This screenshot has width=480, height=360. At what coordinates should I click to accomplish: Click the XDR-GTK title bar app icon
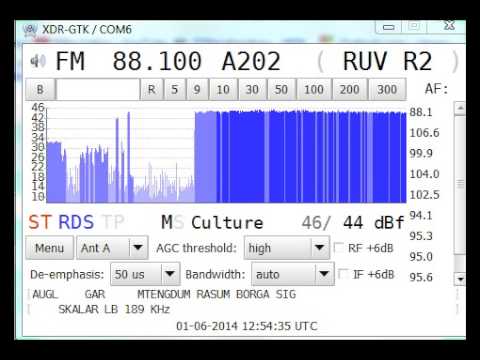pyautogui.click(x=30, y=29)
